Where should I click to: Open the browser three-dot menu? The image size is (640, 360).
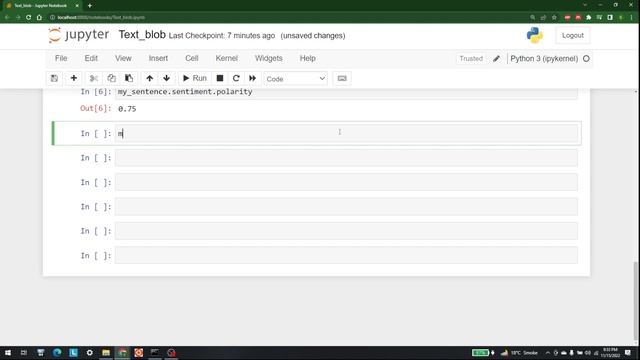(x=631, y=18)
